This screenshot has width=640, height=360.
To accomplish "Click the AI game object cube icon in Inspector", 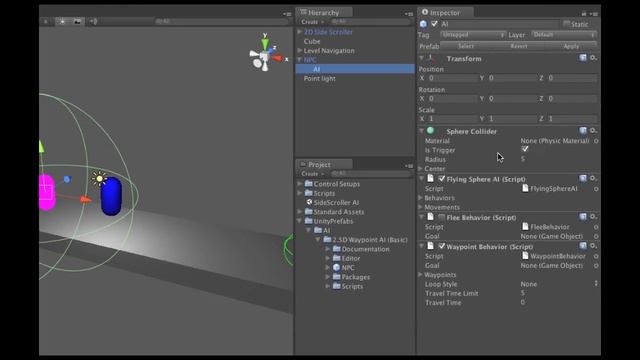I will (423, 24).
